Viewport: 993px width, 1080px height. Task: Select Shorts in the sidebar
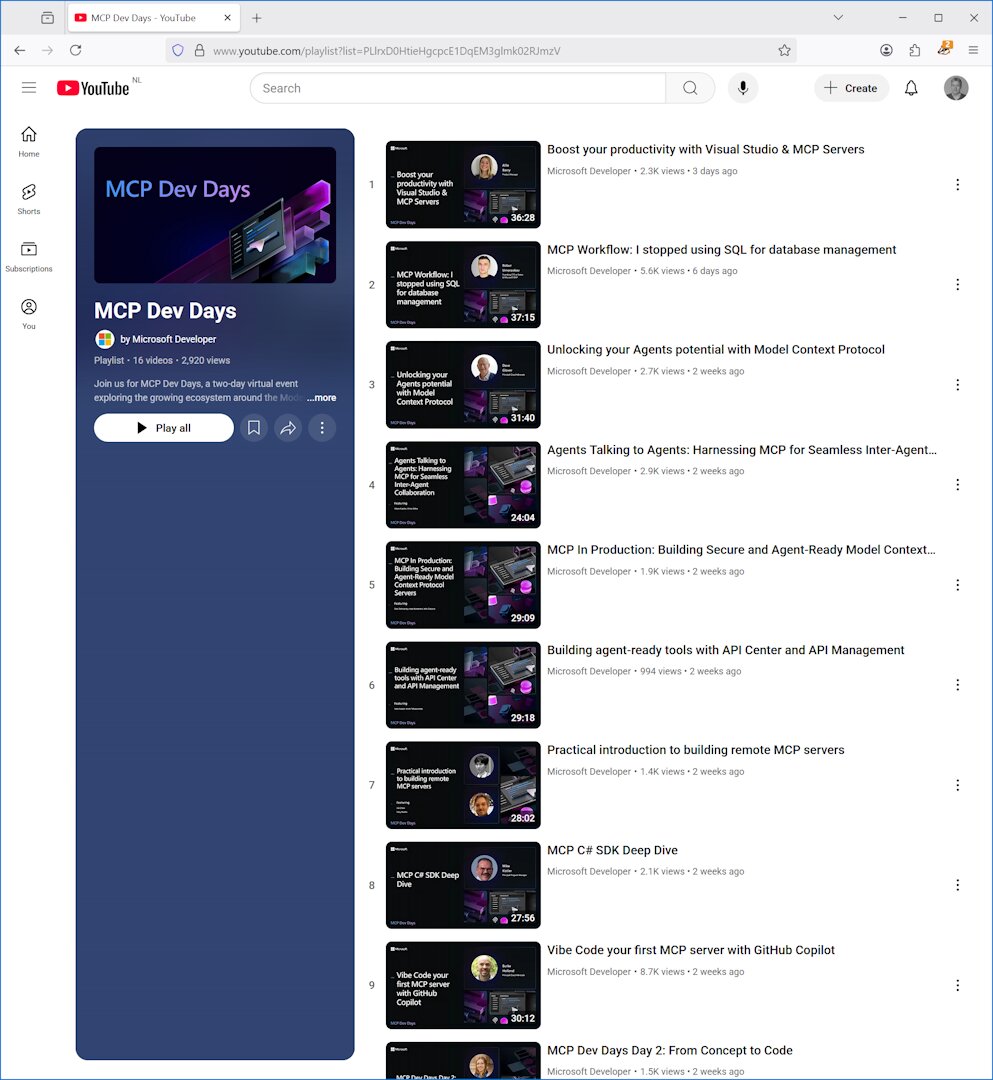point(28,197)
